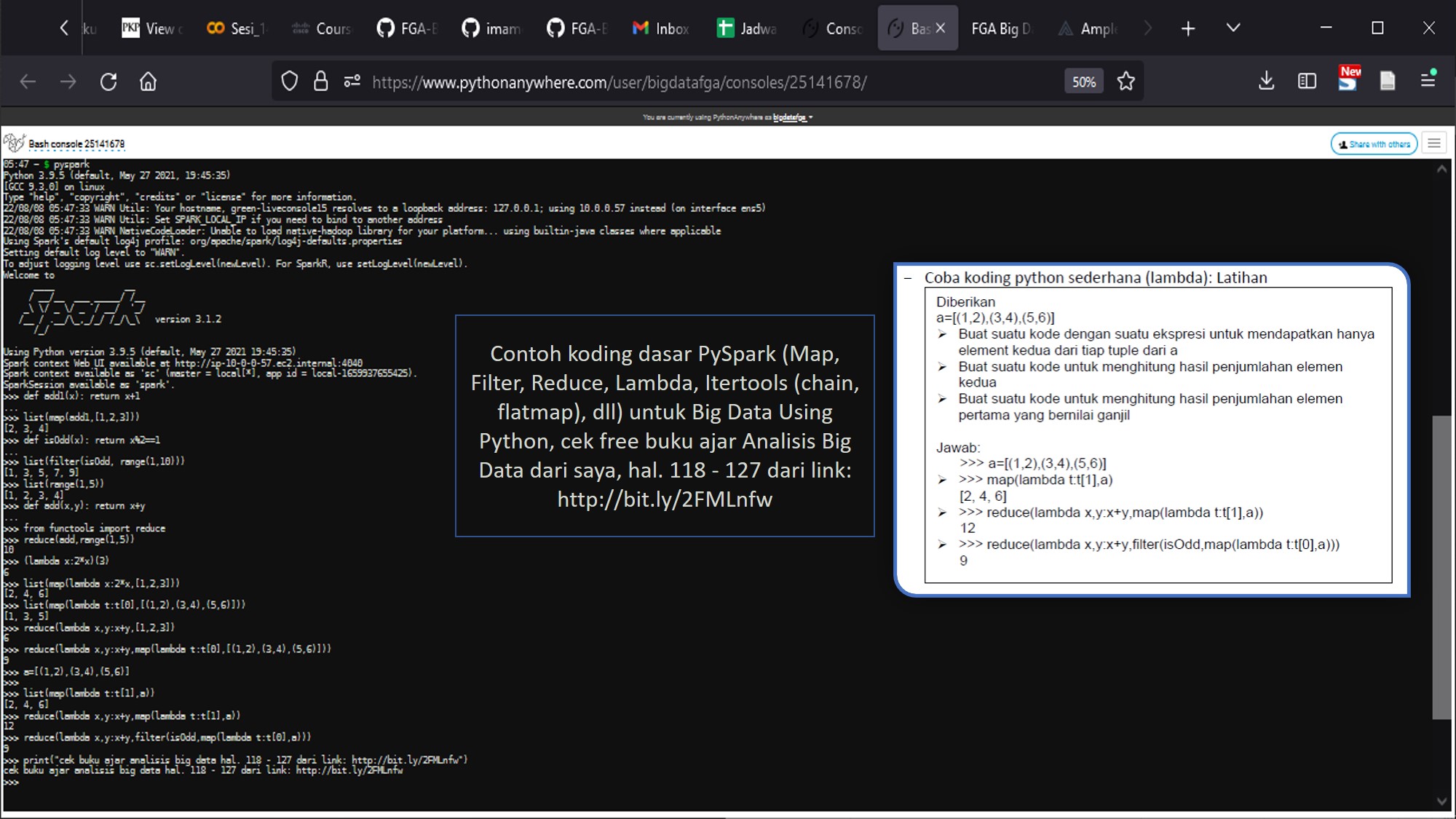Click the browser back navigation arrow
Image resolution: width=1456 pixels, height=819 pixels.
point(27,82)
